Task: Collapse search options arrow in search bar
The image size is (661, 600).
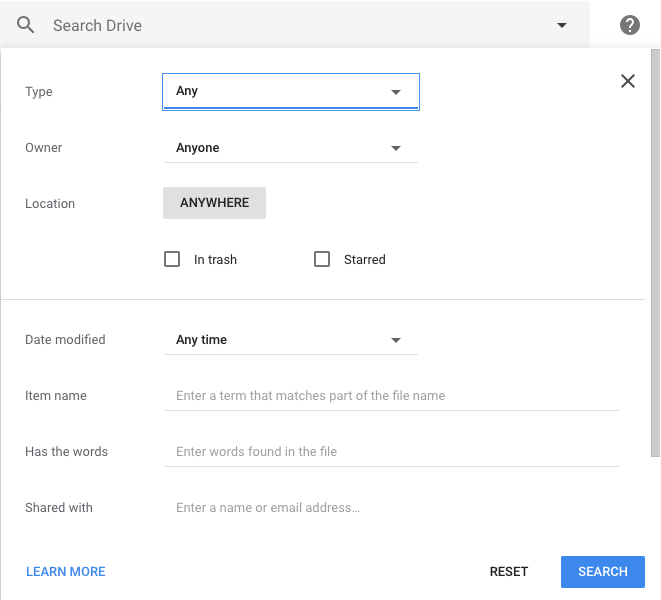Action: (x=562, y=25)
